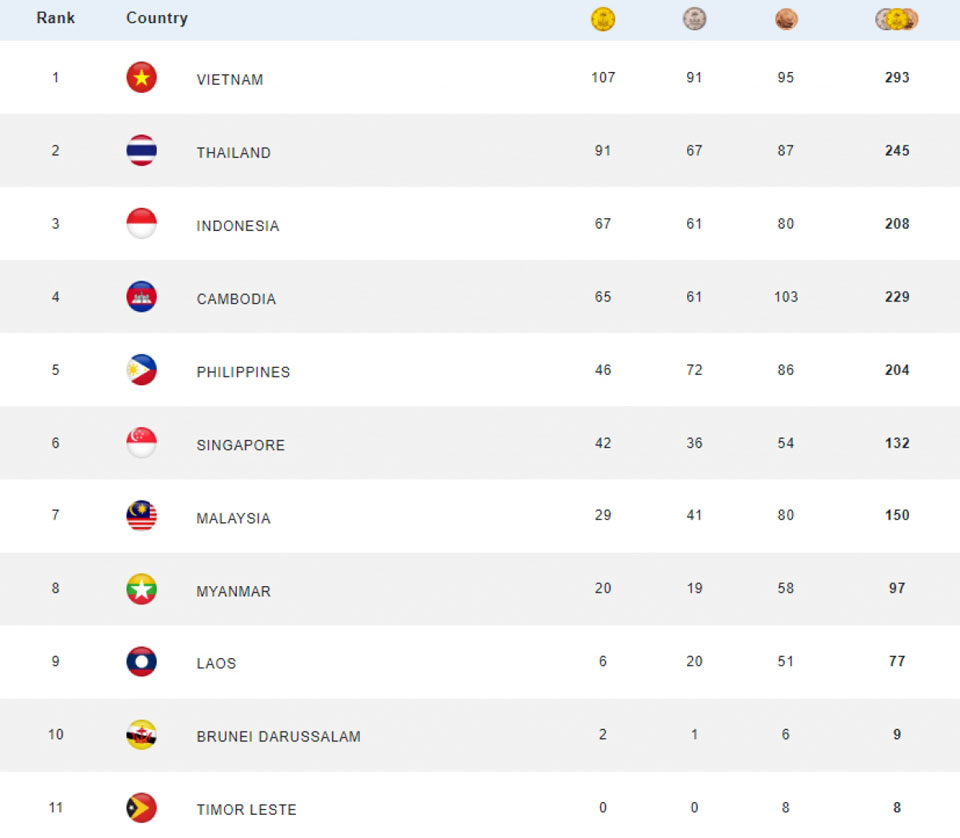Select the Country column header

pyautogui.click(x=157, y=18)
